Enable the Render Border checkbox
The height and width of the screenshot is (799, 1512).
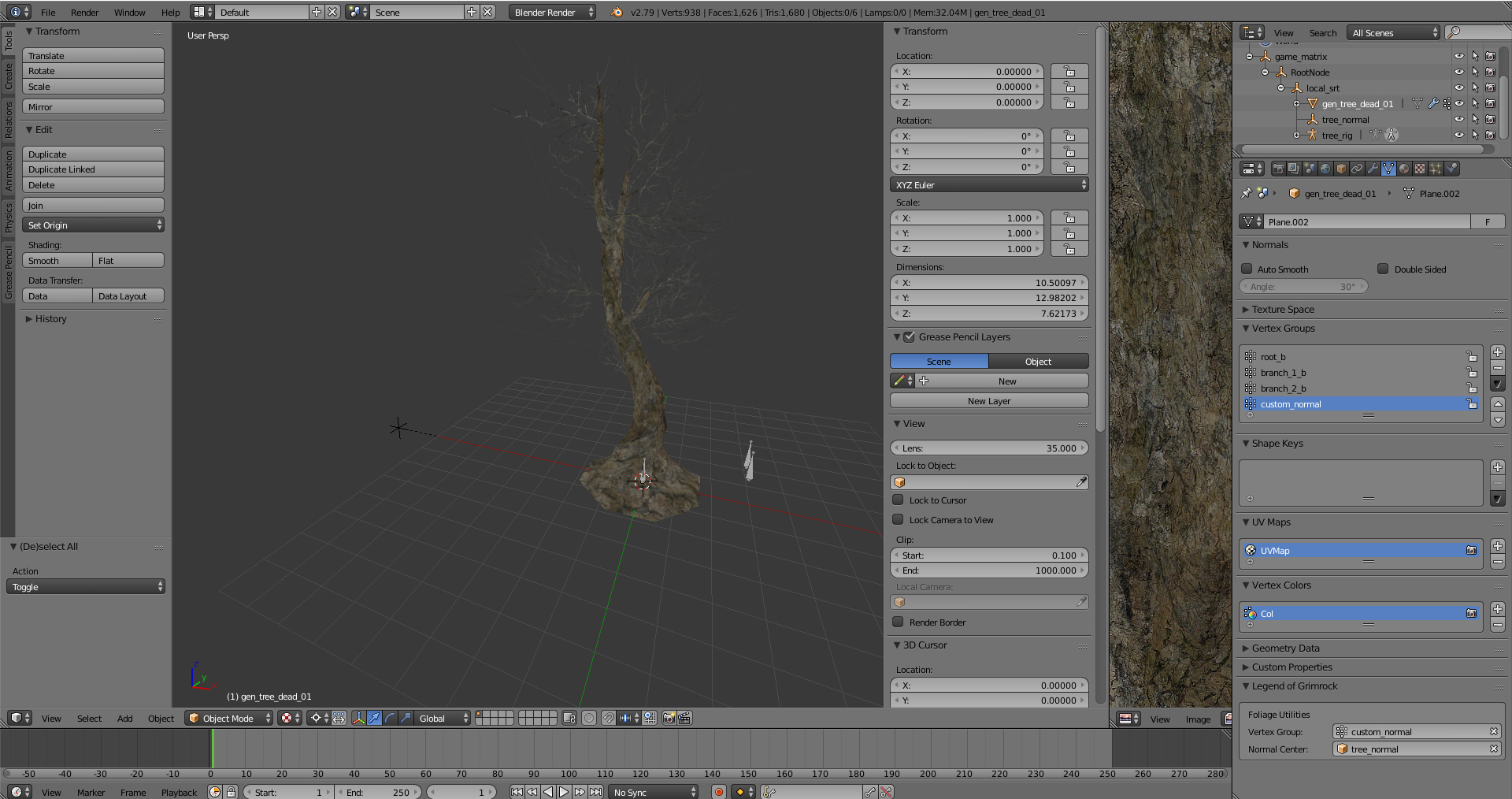tap(898, 622)
